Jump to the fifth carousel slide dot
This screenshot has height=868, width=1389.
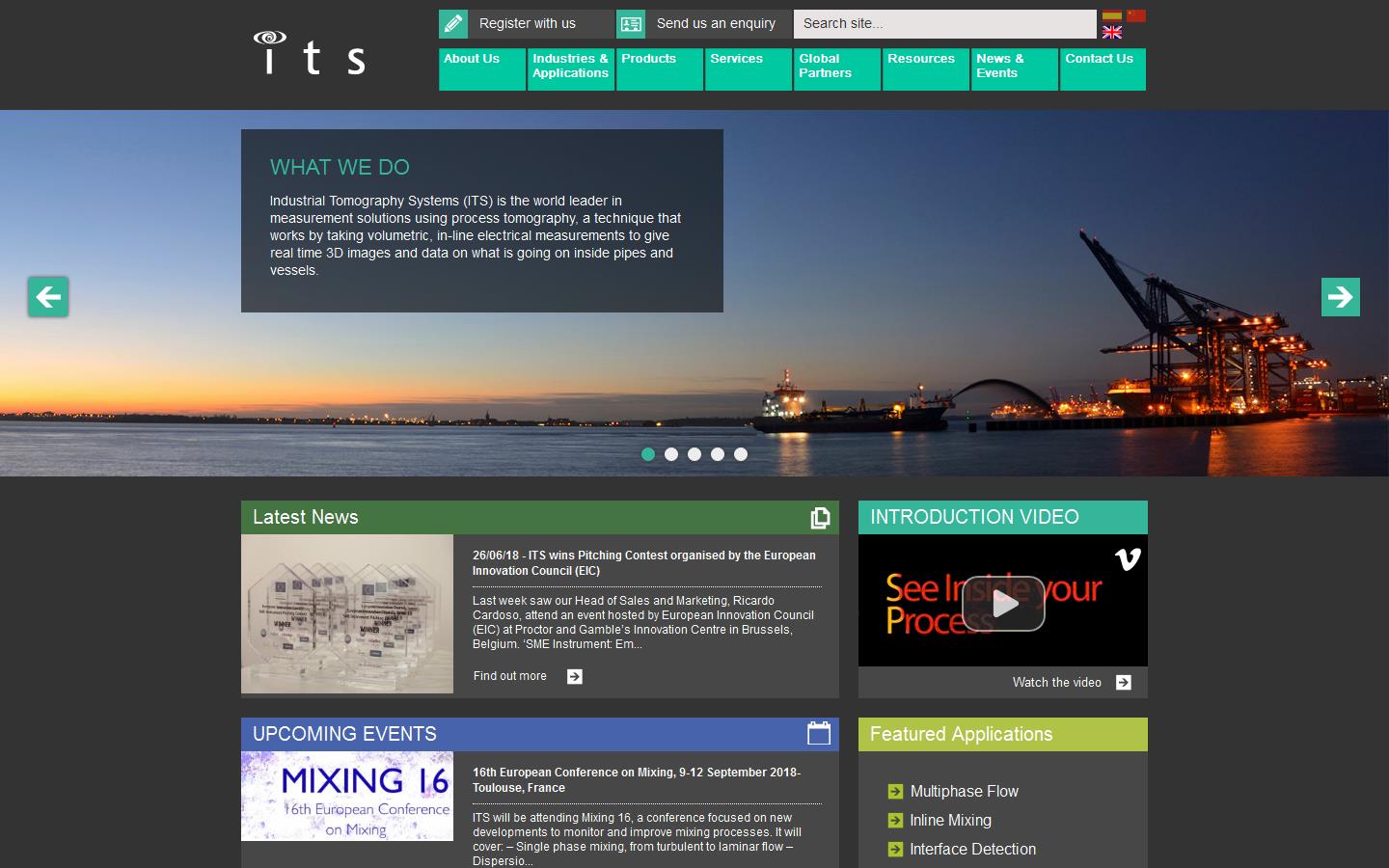tap(741, 454)
